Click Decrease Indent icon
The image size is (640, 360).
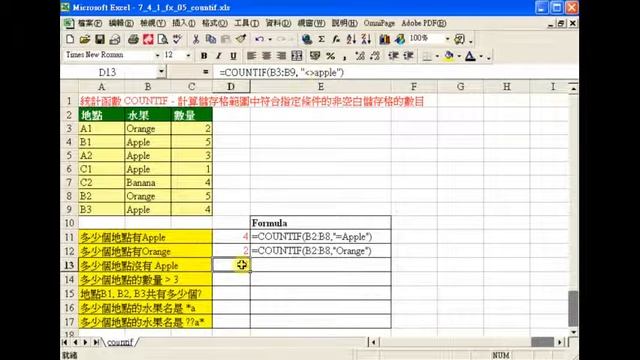click(x=393, y=56)
